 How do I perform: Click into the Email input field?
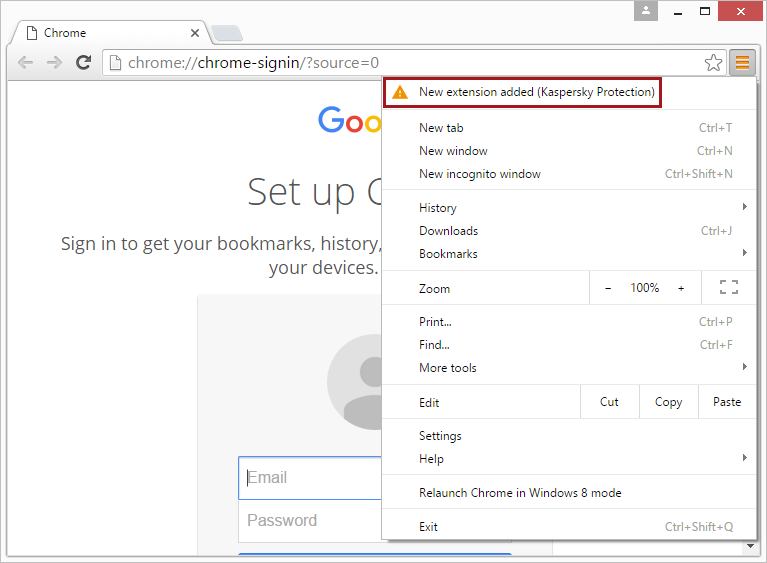[x=310, y=477]
